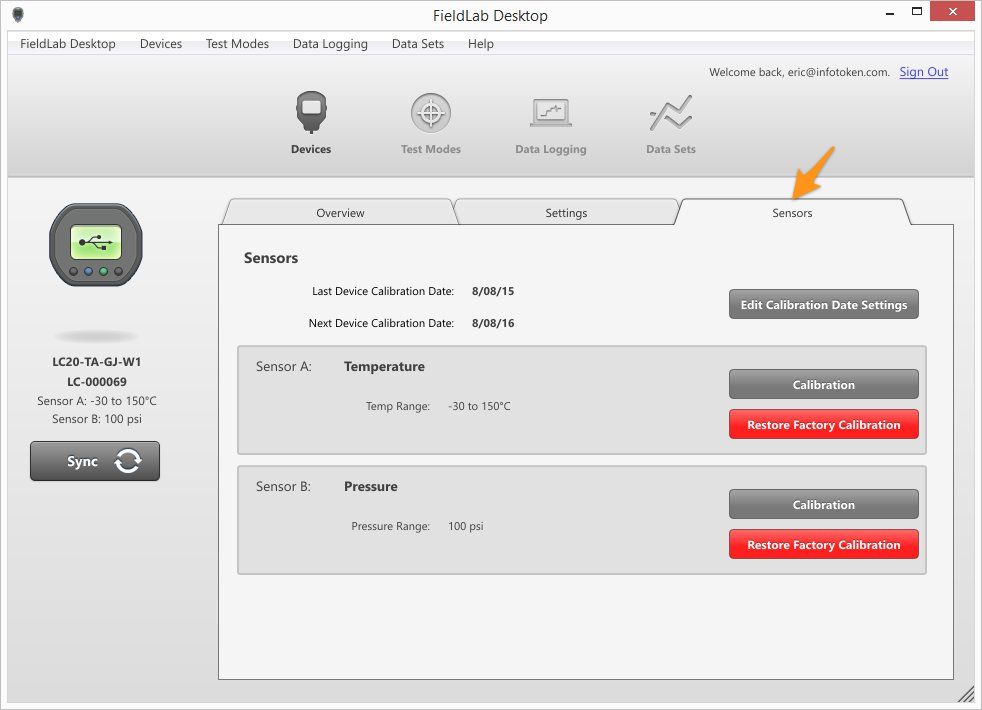Image resolution: width=982 pixels, height=710 pixels.
Task: Click the window resize grip corner
Action: click(966, 694)
